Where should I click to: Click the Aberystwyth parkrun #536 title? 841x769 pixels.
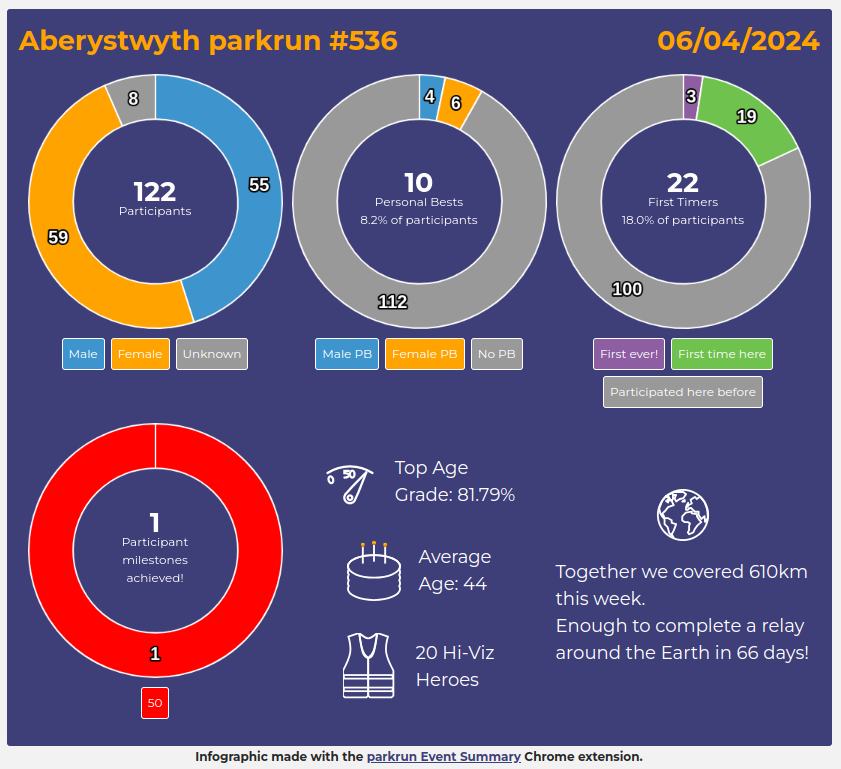tap(208, 41)
